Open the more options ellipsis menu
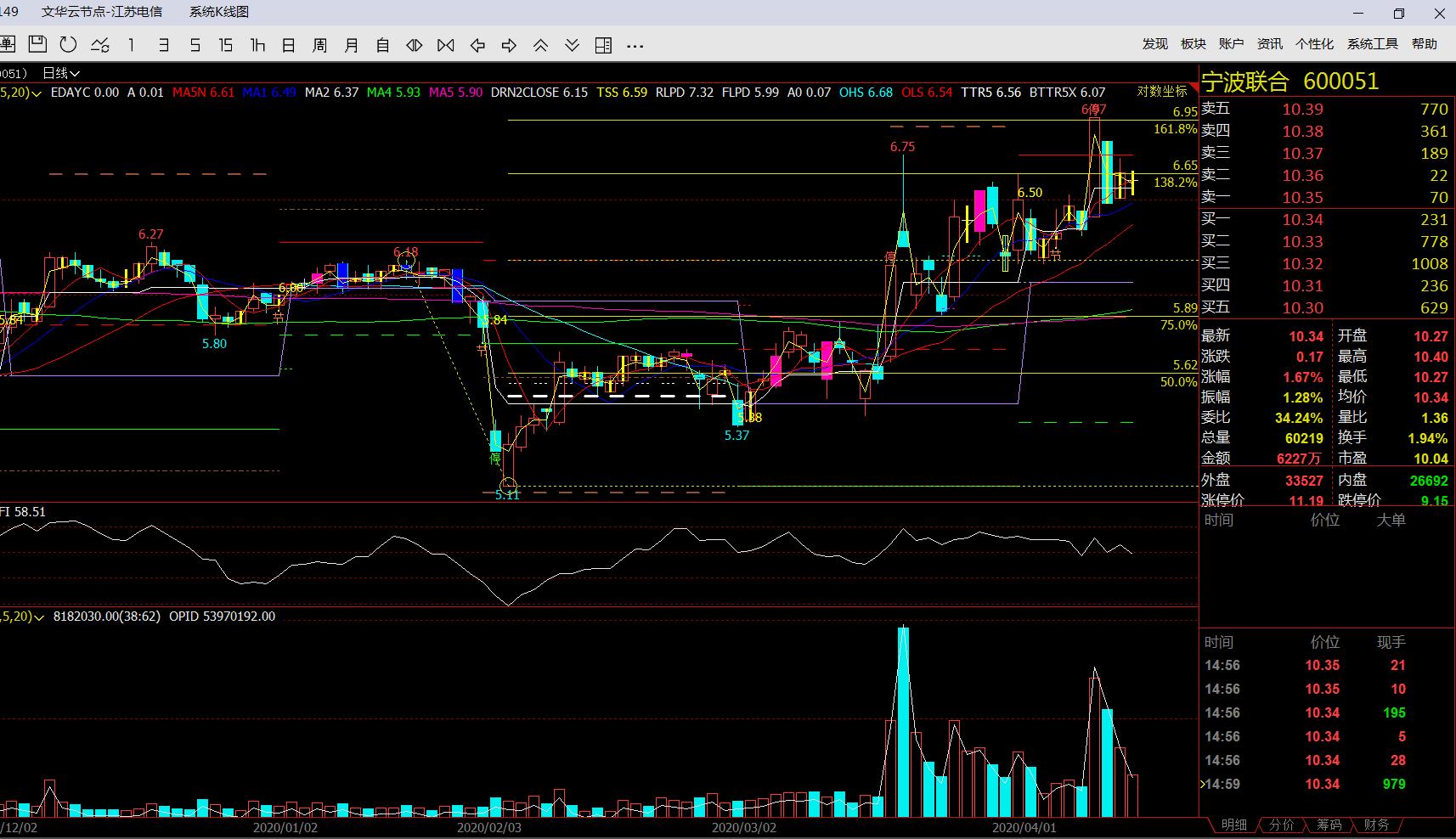The height and width of the screenshot is (839, 1456). [635, 46]
